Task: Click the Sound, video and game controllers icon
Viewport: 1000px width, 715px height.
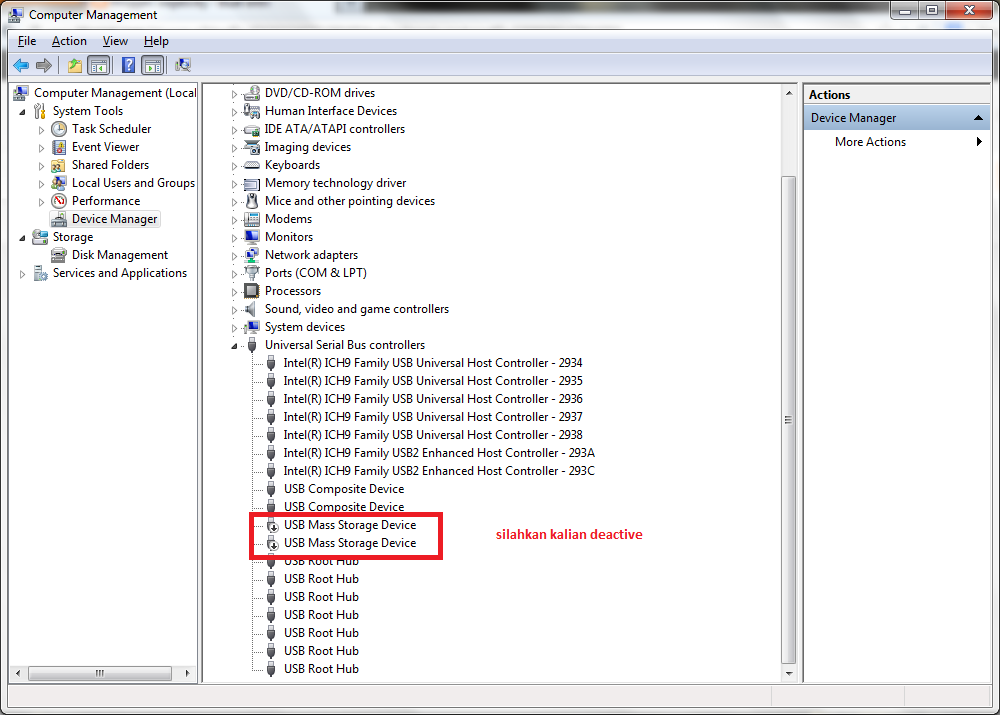Action: click(x=252, y=309)
